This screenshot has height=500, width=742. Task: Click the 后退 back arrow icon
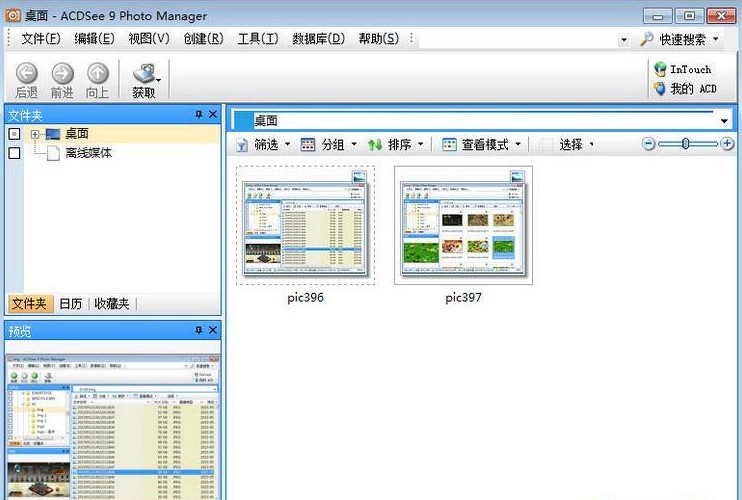[26, 73]
